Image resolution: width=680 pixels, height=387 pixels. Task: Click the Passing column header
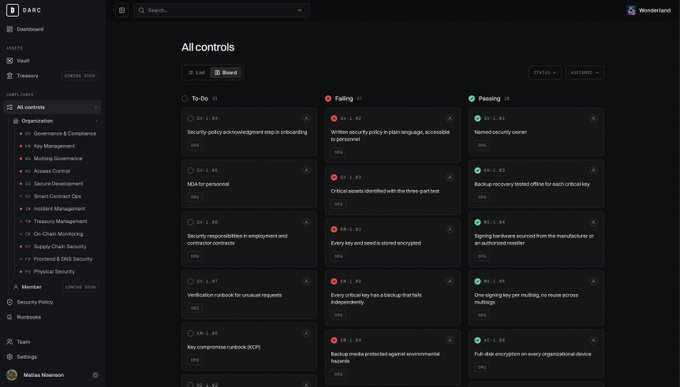pyautogui.click(x=489, y=98)
